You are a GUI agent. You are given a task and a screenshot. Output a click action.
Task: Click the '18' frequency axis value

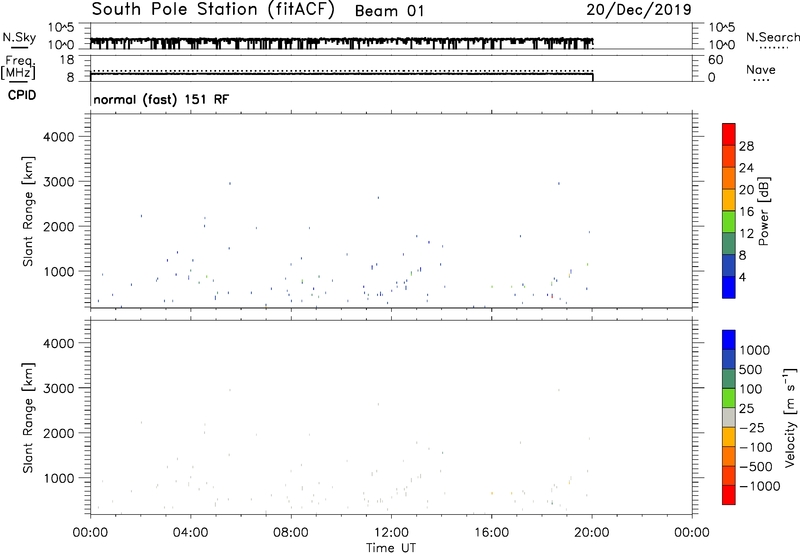pos(67,60)
